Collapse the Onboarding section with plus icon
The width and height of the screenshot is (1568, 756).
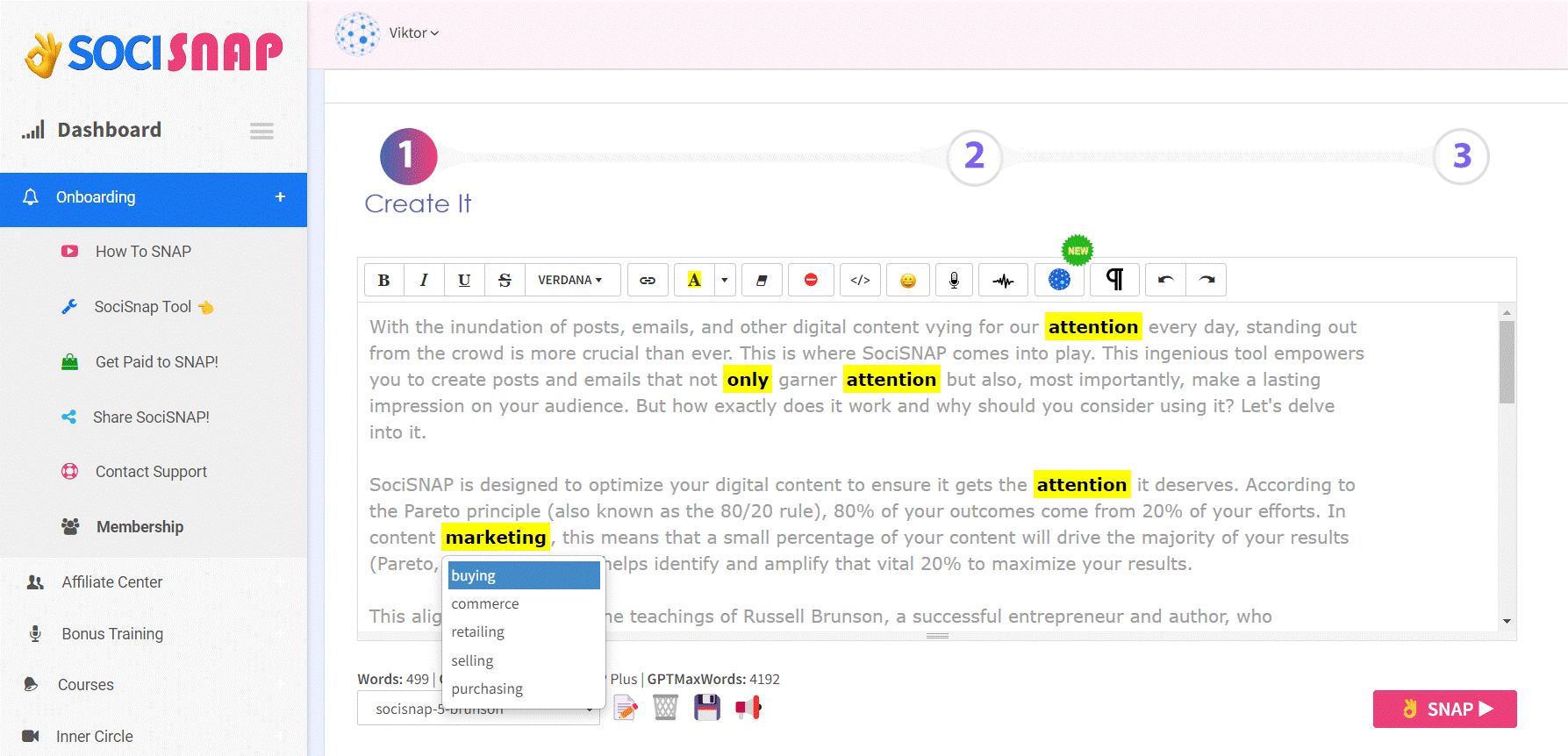pyautogui.click(x=280, y=196)
